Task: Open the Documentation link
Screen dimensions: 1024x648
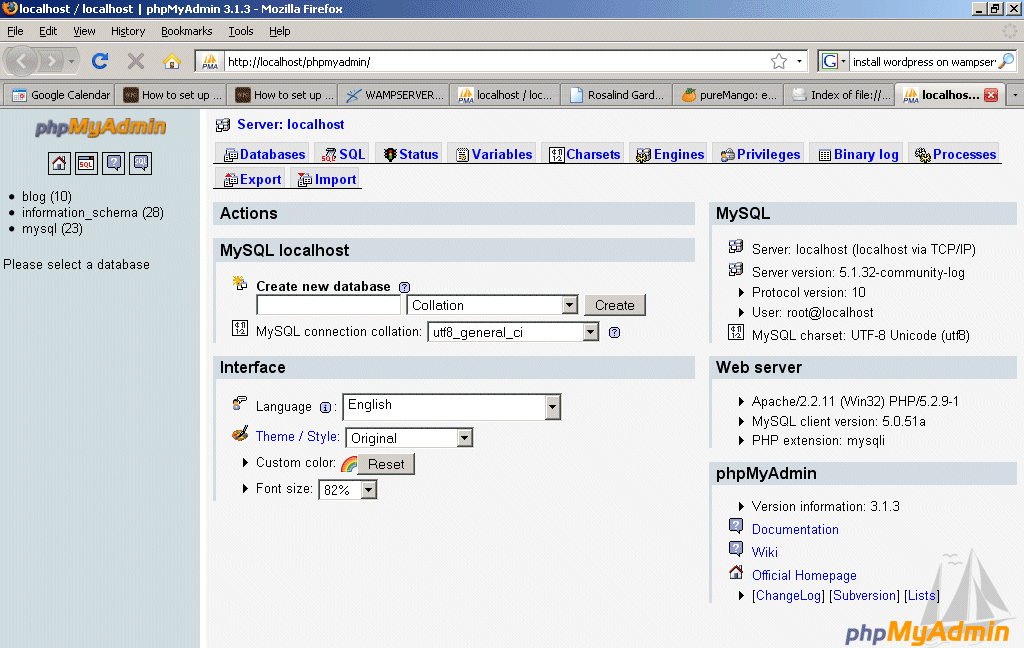Action: [795, 529]
